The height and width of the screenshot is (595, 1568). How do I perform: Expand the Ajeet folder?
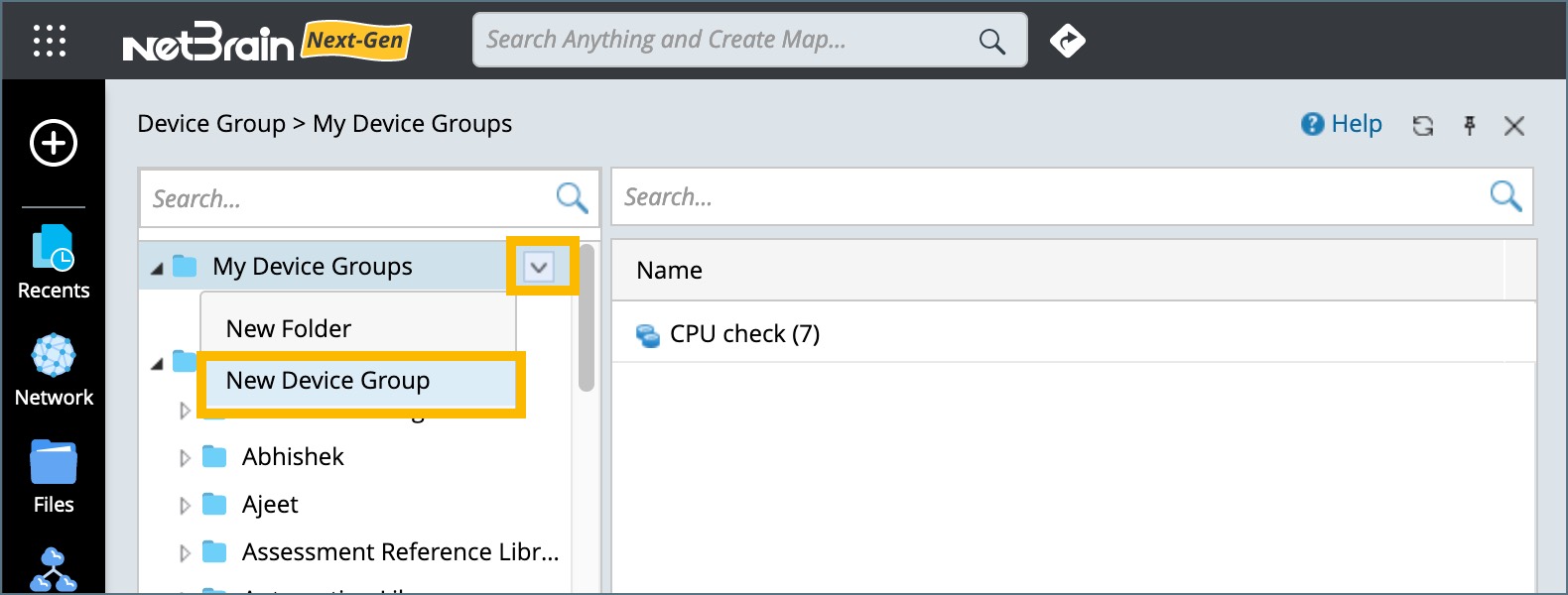185,506
